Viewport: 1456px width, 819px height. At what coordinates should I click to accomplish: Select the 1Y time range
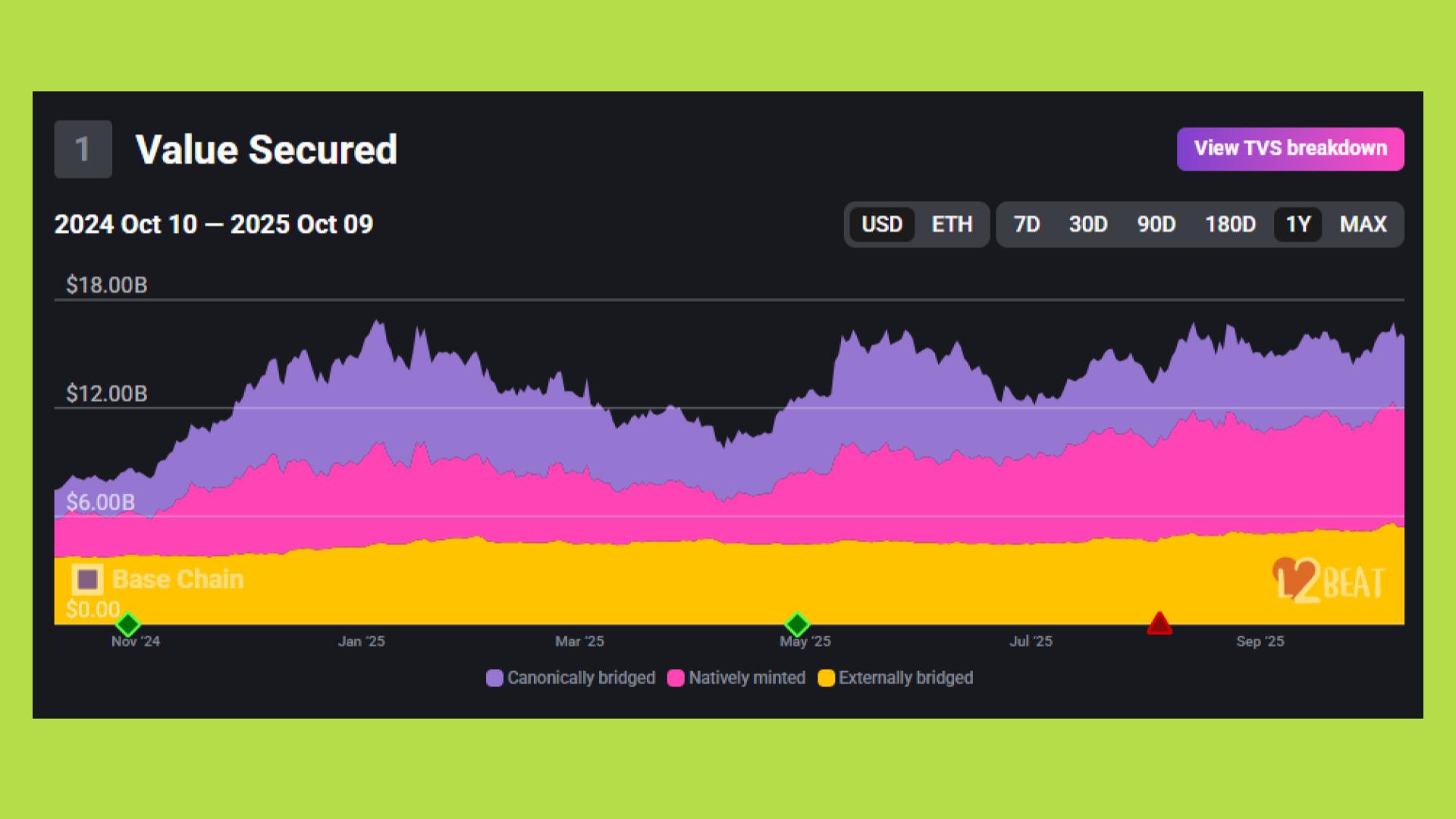pyautogui.click(x=1298, y=224)
